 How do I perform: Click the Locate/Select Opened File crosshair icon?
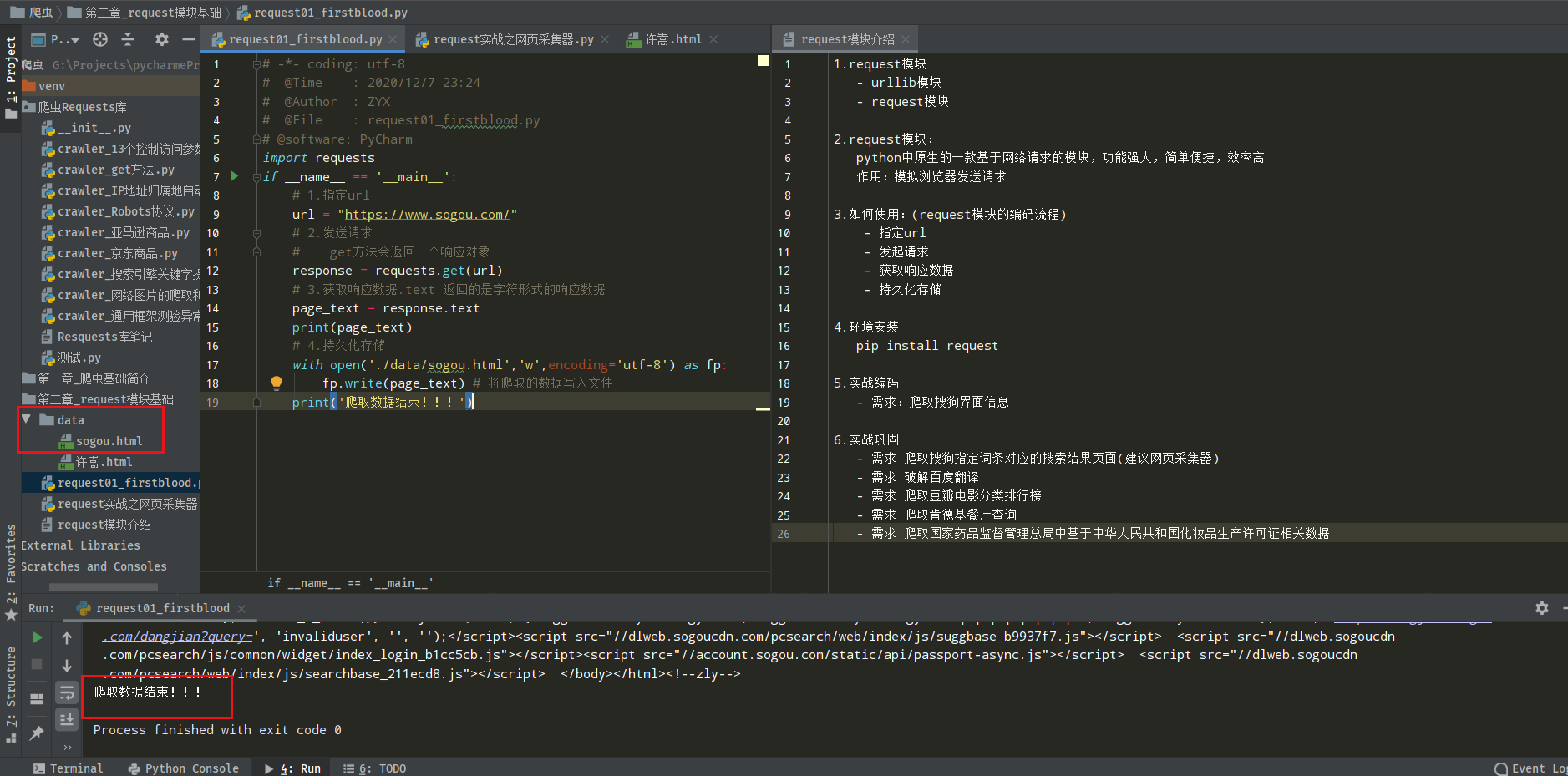(100, 39)
